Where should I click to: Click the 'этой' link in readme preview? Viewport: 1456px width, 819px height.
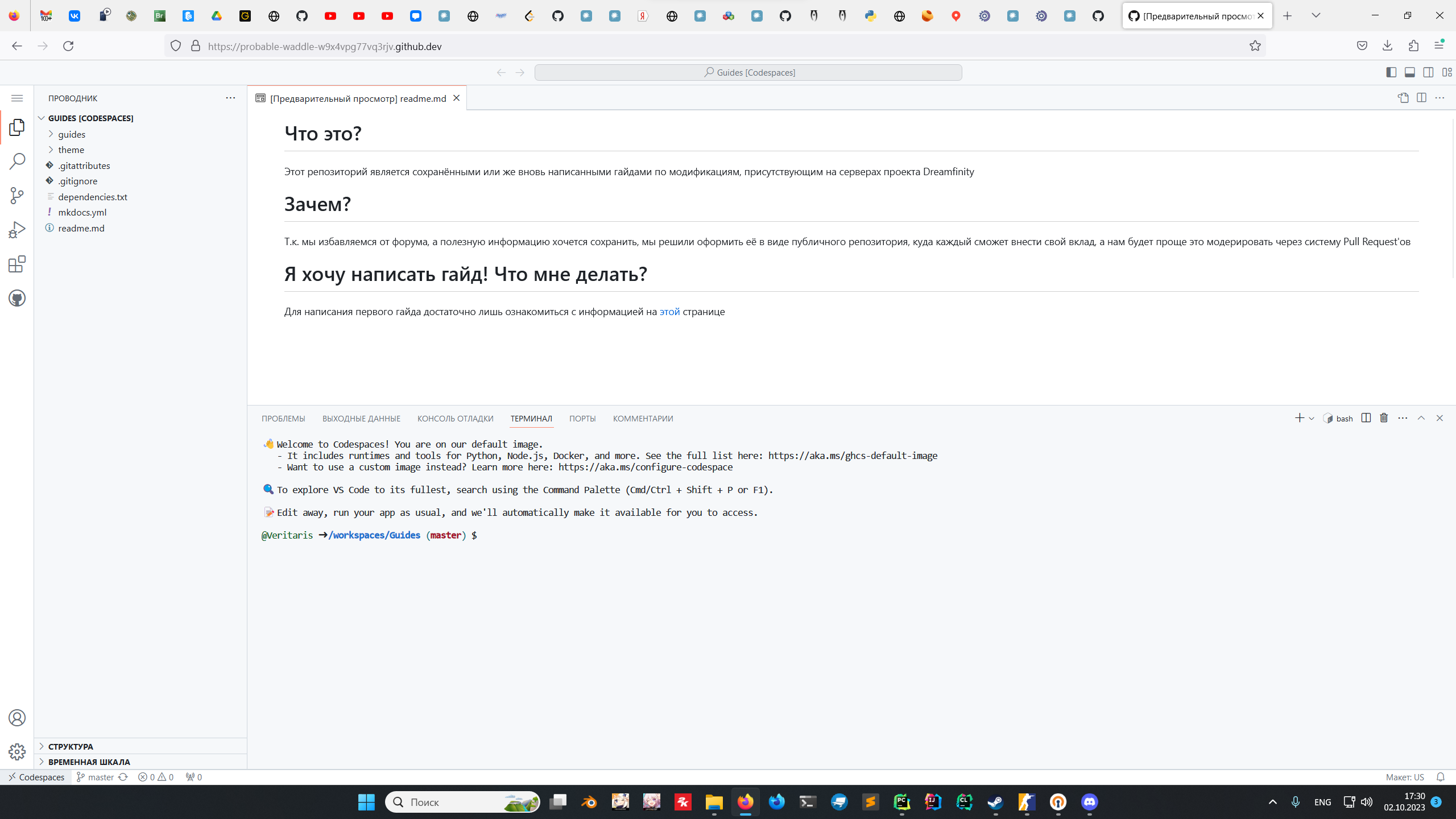pyautogui.click(x=669, y=312)
